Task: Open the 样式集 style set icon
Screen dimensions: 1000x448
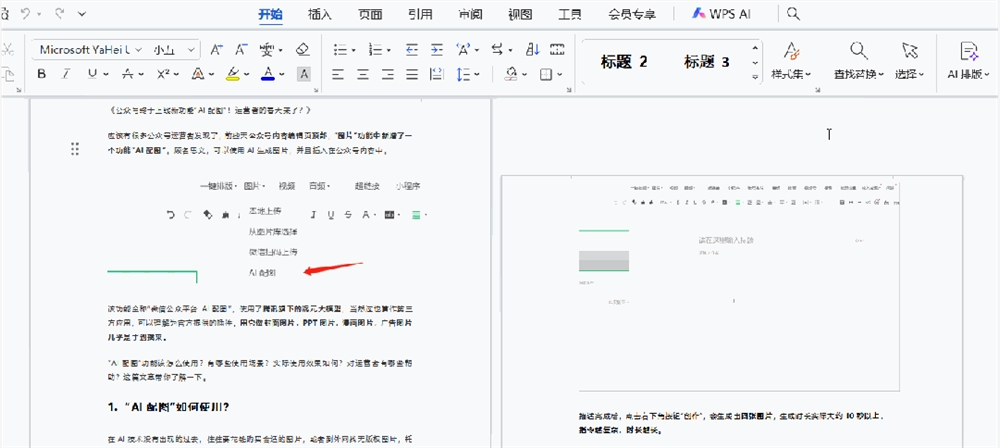Action: point(791,50)
